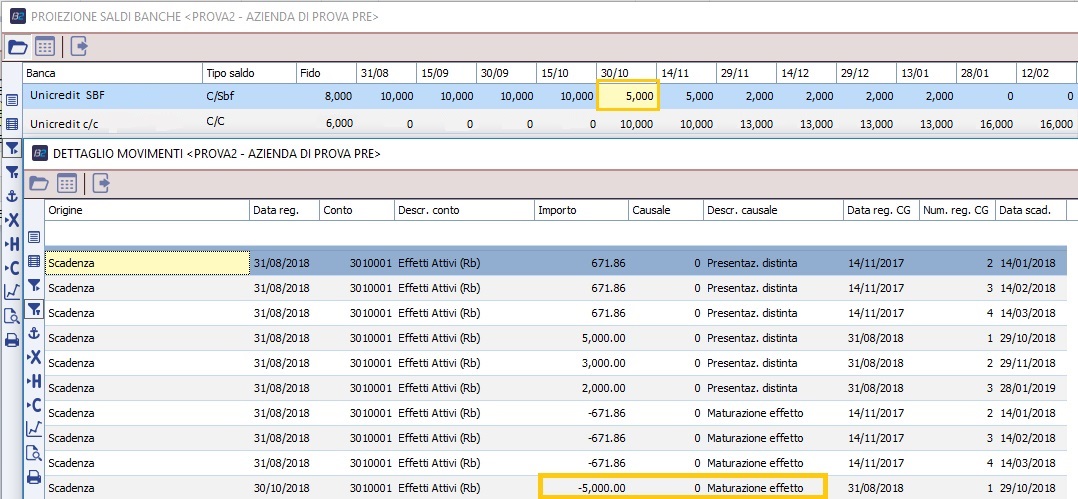Click the anchor icon in Proiezione Saldi Banche sidebar

pos(12,196)
